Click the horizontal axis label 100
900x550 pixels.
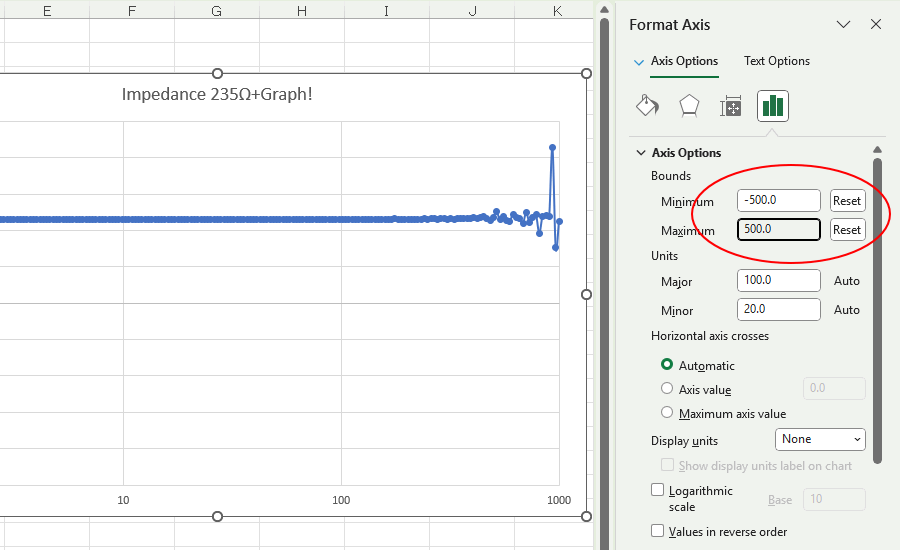pos(341,500)
